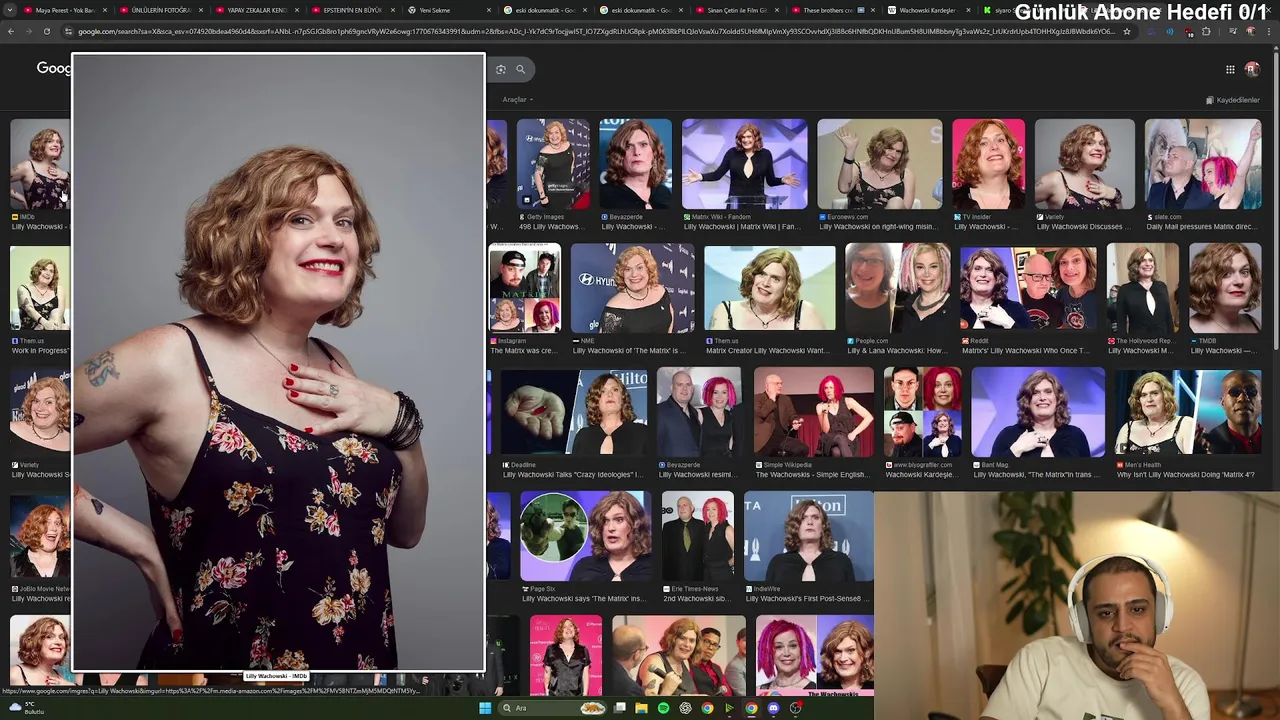Expand the 'Araçlar' tools dropdown
Viewport: 1280px width, 720px height.
(517, 100)
